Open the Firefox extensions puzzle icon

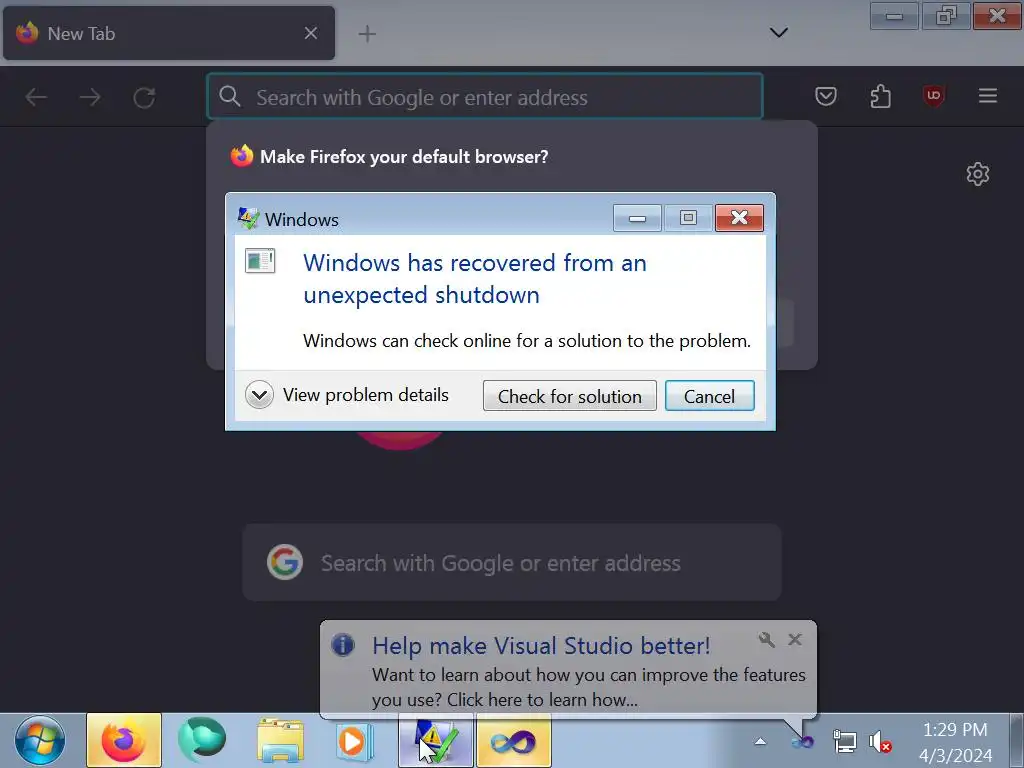coord(880,97)
